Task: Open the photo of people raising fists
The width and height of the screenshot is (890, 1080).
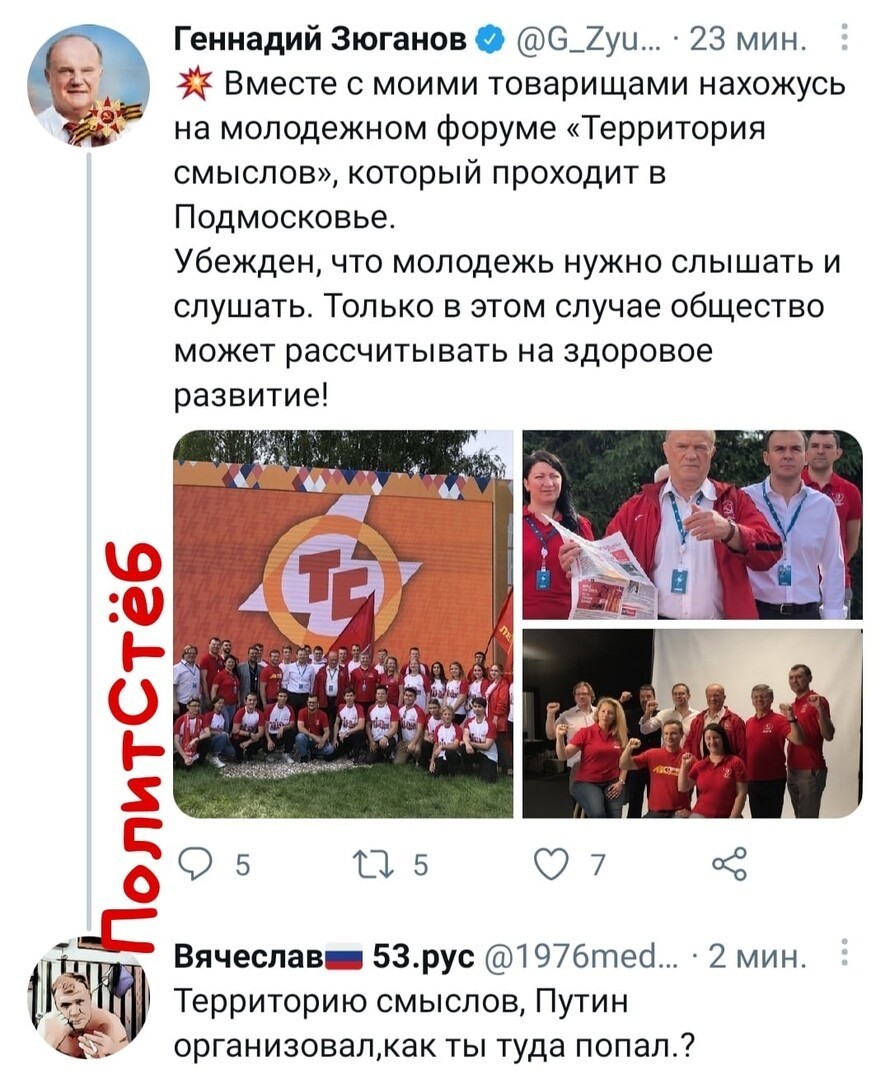Action: (692, 723)
